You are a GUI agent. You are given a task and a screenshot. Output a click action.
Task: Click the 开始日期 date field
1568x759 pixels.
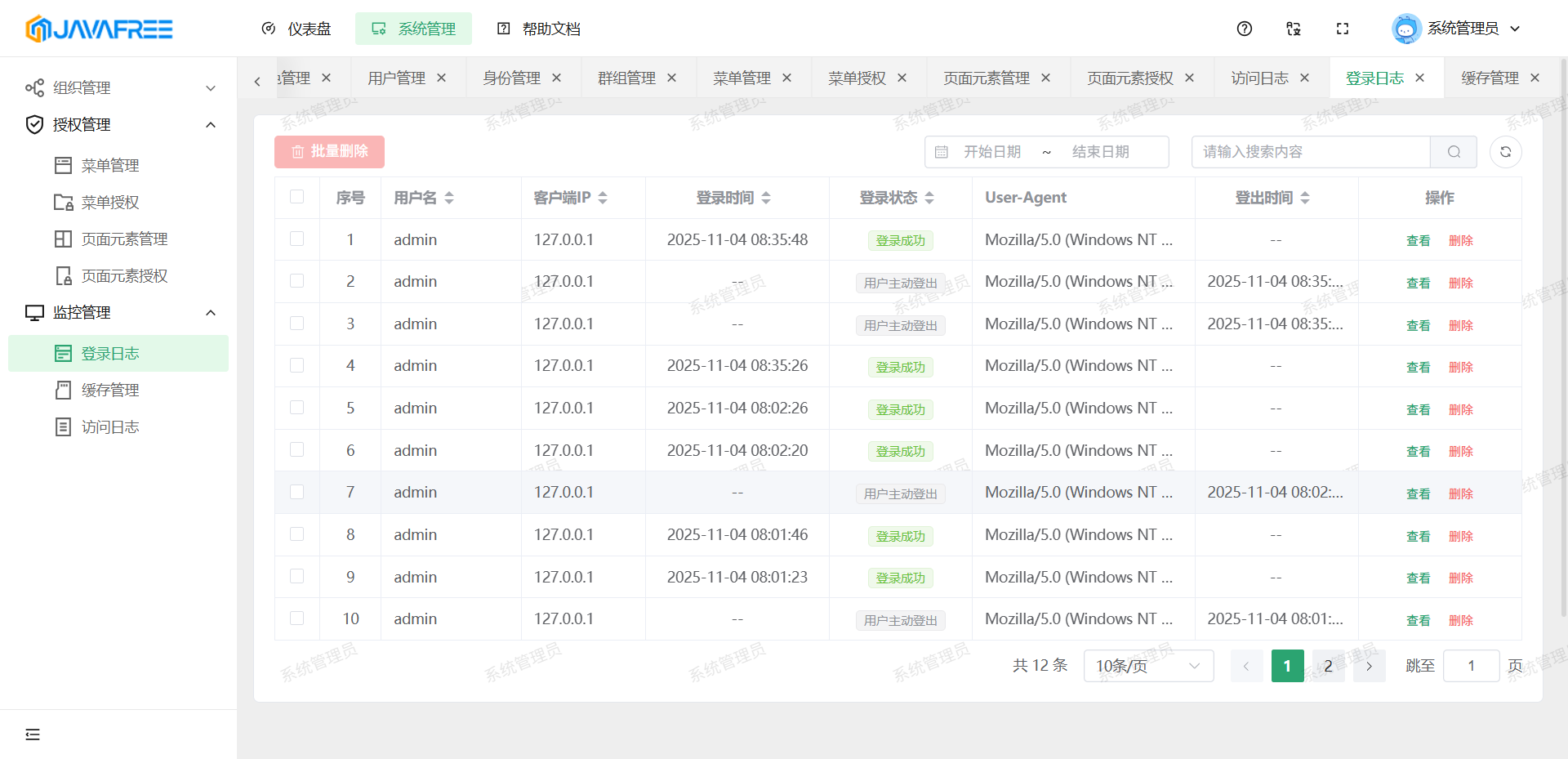(x=991, y=152)
